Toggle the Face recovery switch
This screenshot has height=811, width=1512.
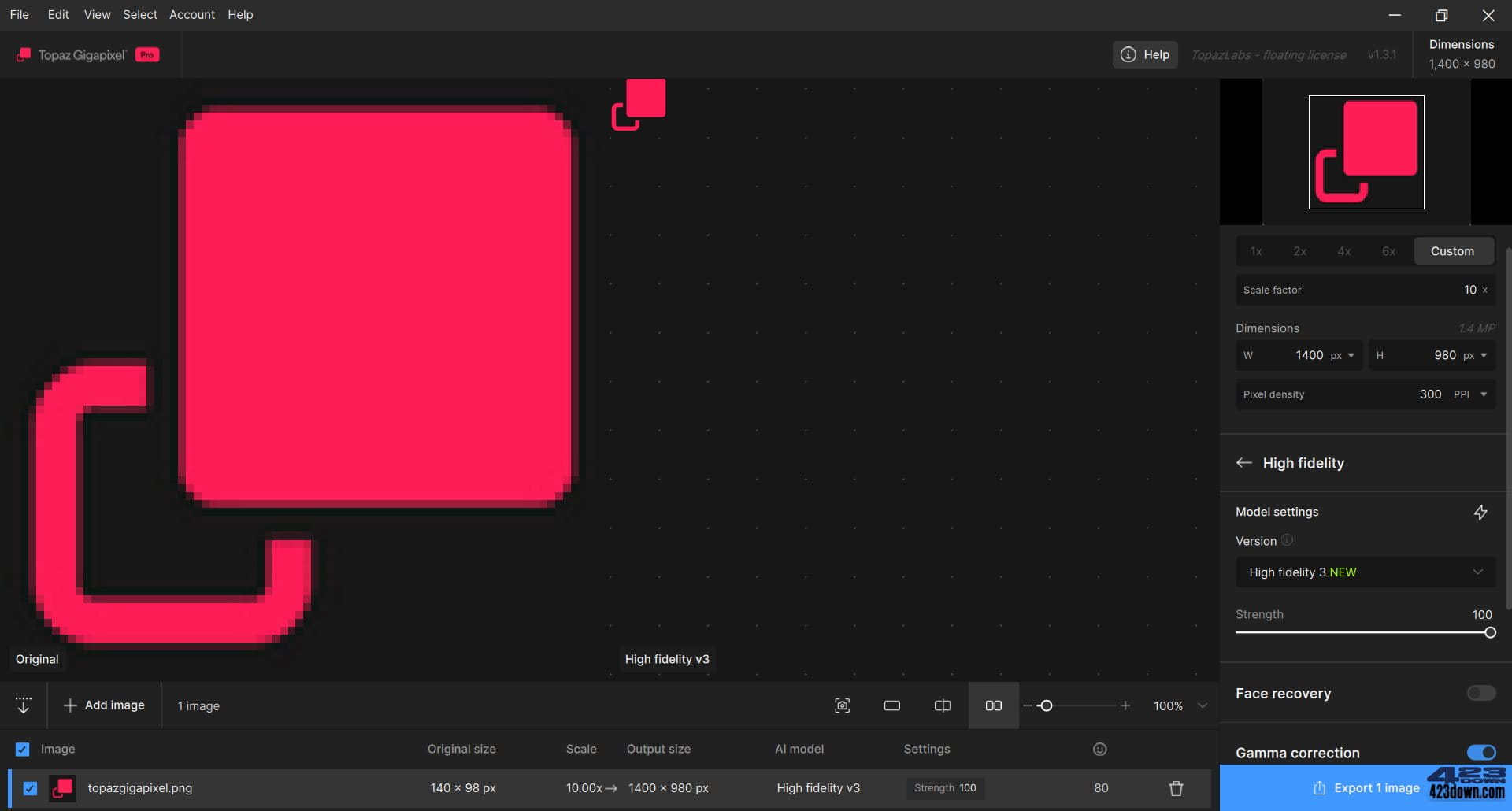coord(1481,693)
